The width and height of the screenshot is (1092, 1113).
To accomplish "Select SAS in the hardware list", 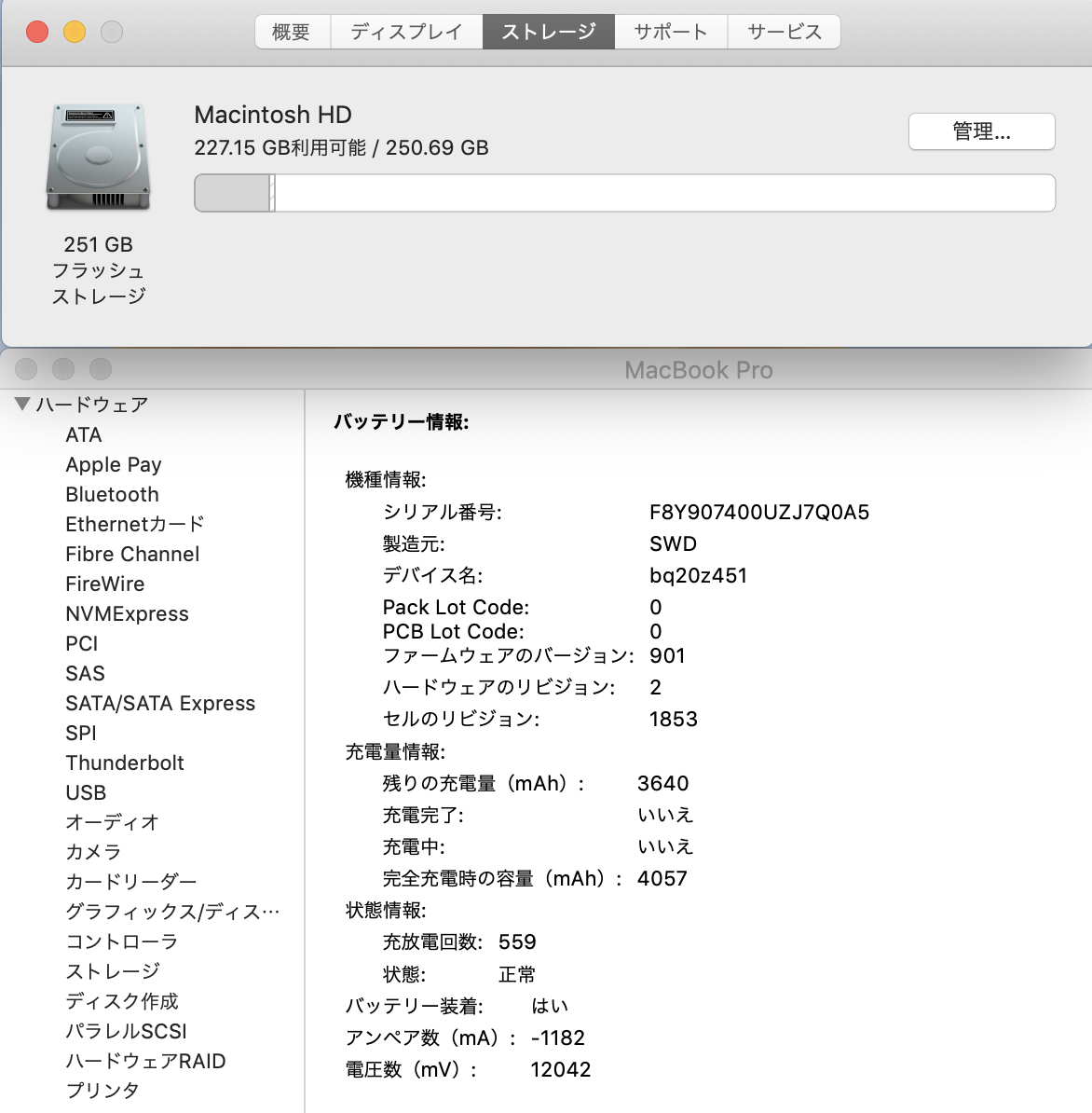I will pyautogui.click(x=85, y=673).
